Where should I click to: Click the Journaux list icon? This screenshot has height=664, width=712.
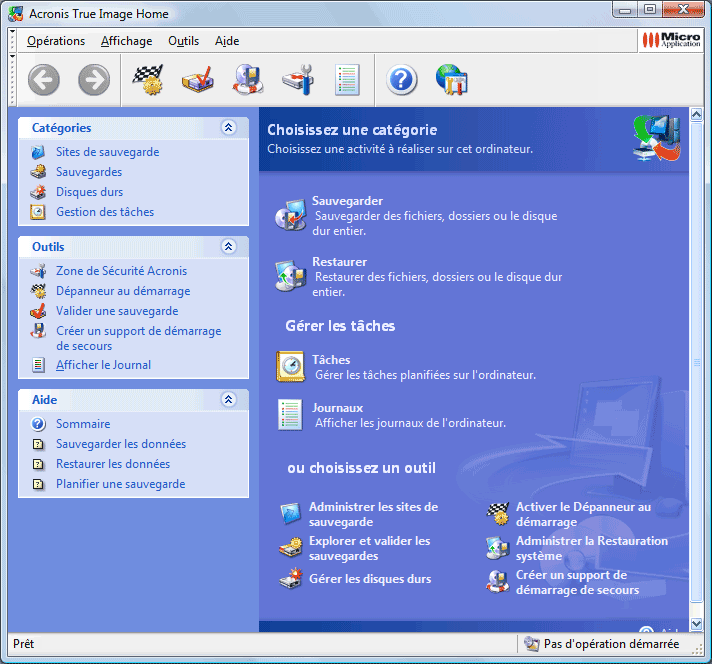coord(290,415)
